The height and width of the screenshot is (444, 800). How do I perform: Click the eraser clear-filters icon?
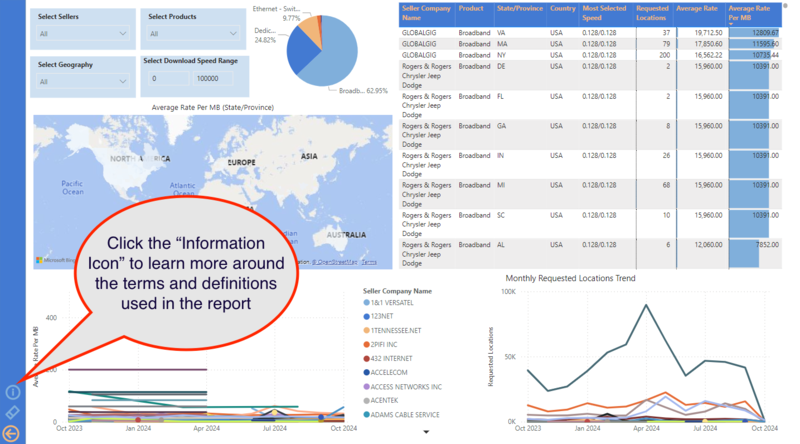(x=13, y=412)
